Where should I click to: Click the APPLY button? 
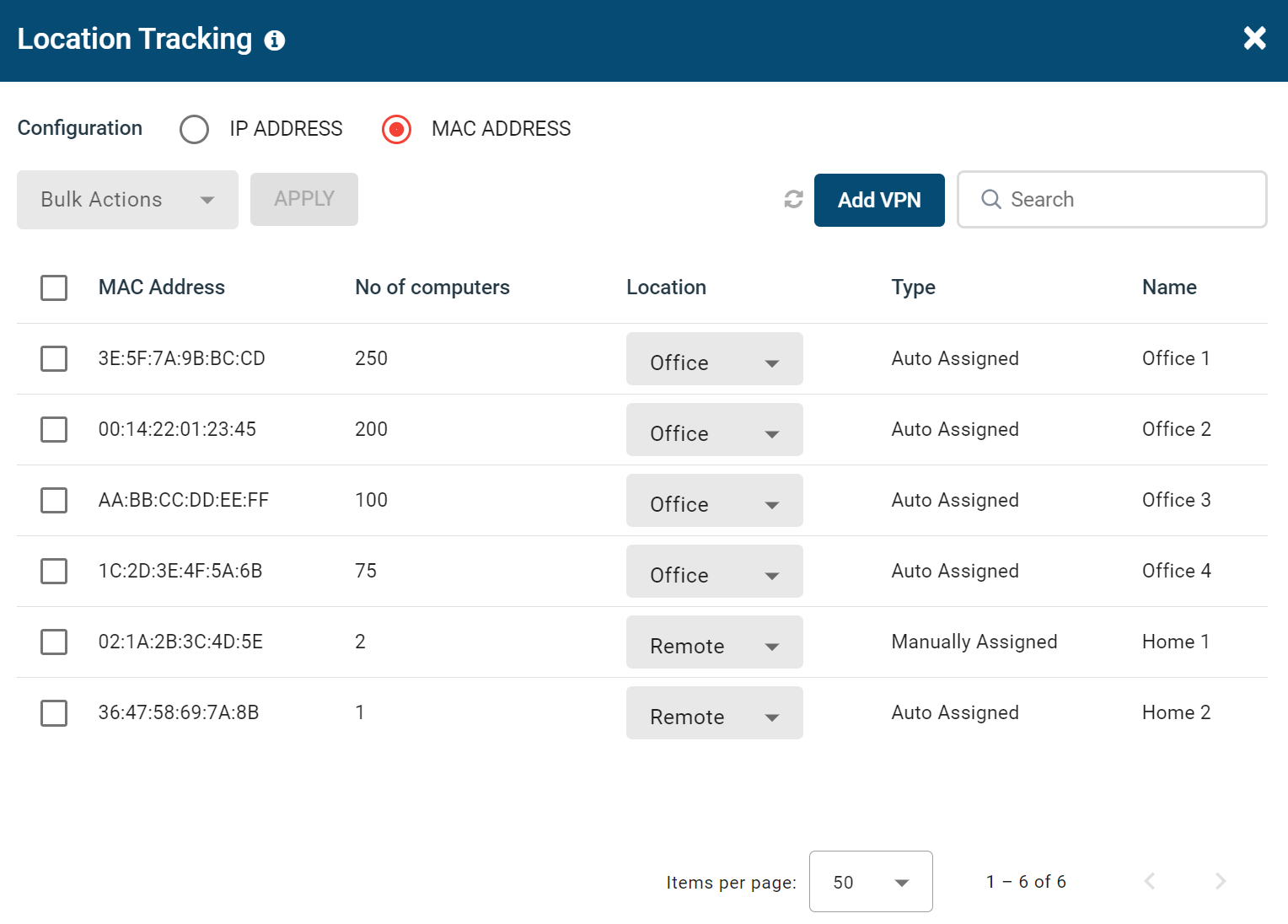[x=304, y=199]
